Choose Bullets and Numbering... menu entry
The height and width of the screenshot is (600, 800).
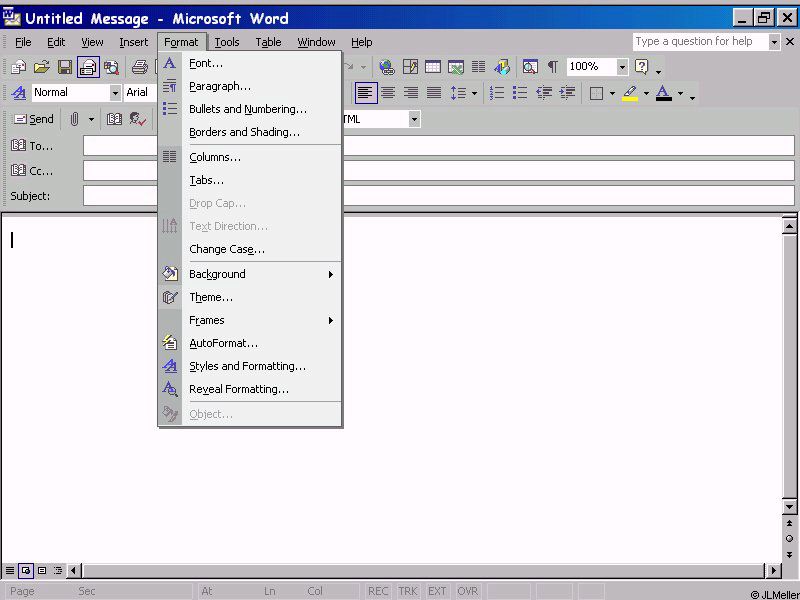pyautogui.click(x=248, y=109)
